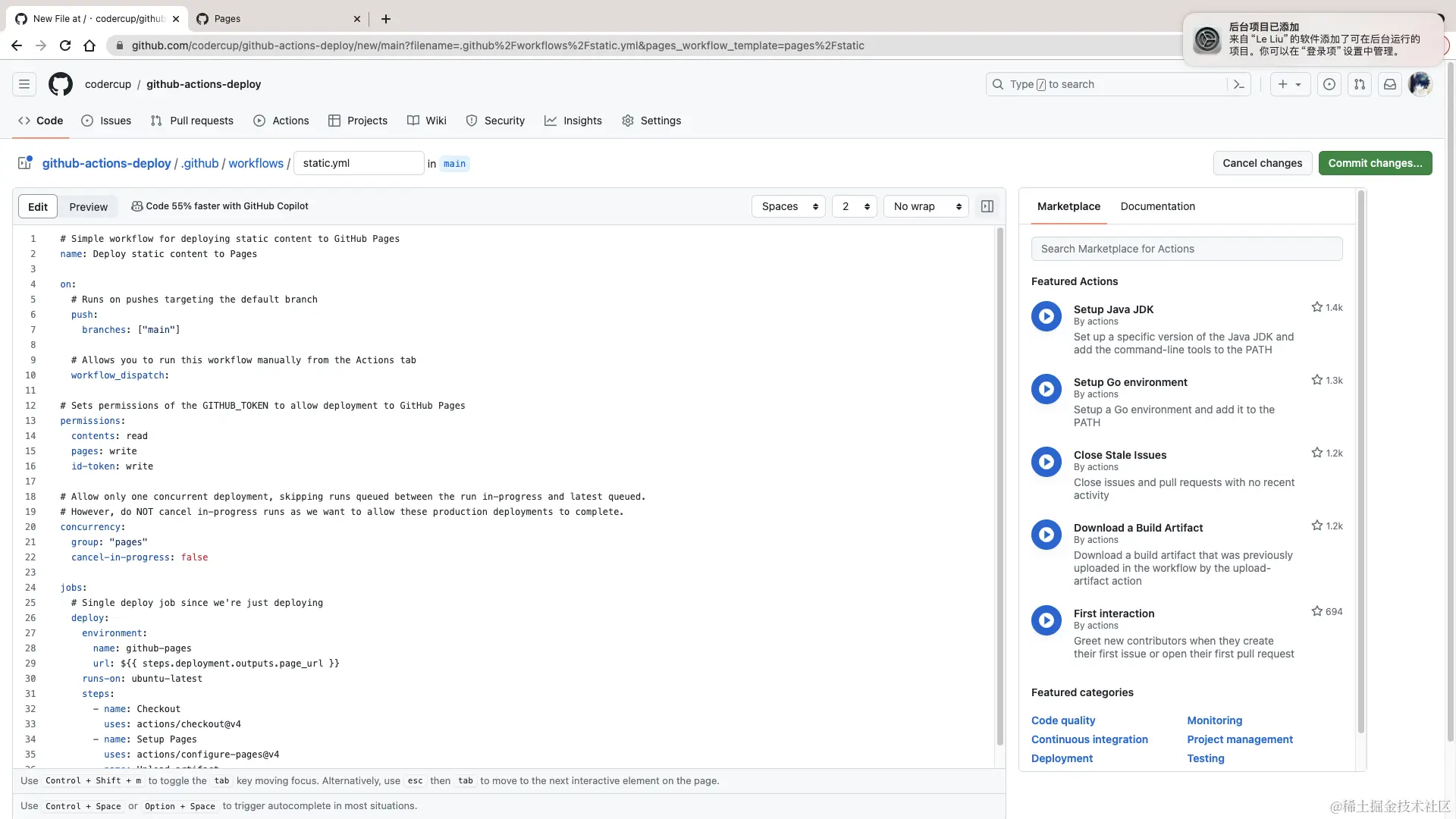Click the First interaction action icon
Viewport: 1456px width, 819px height.
(x=1046, y=620)
